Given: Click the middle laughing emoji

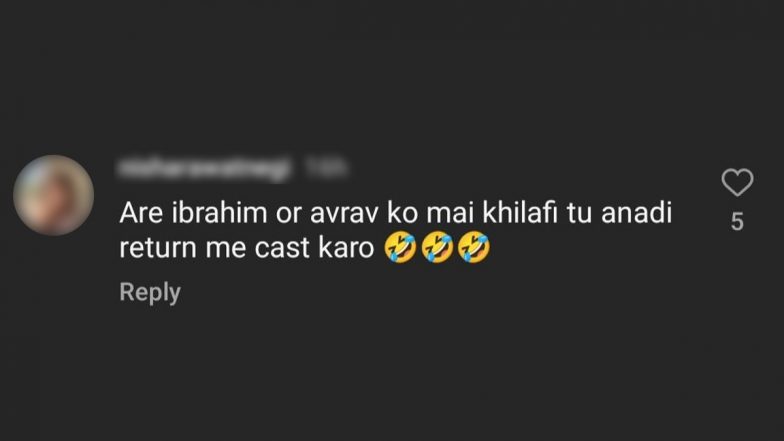Looking at the screenshot, I should pos(437,247).
